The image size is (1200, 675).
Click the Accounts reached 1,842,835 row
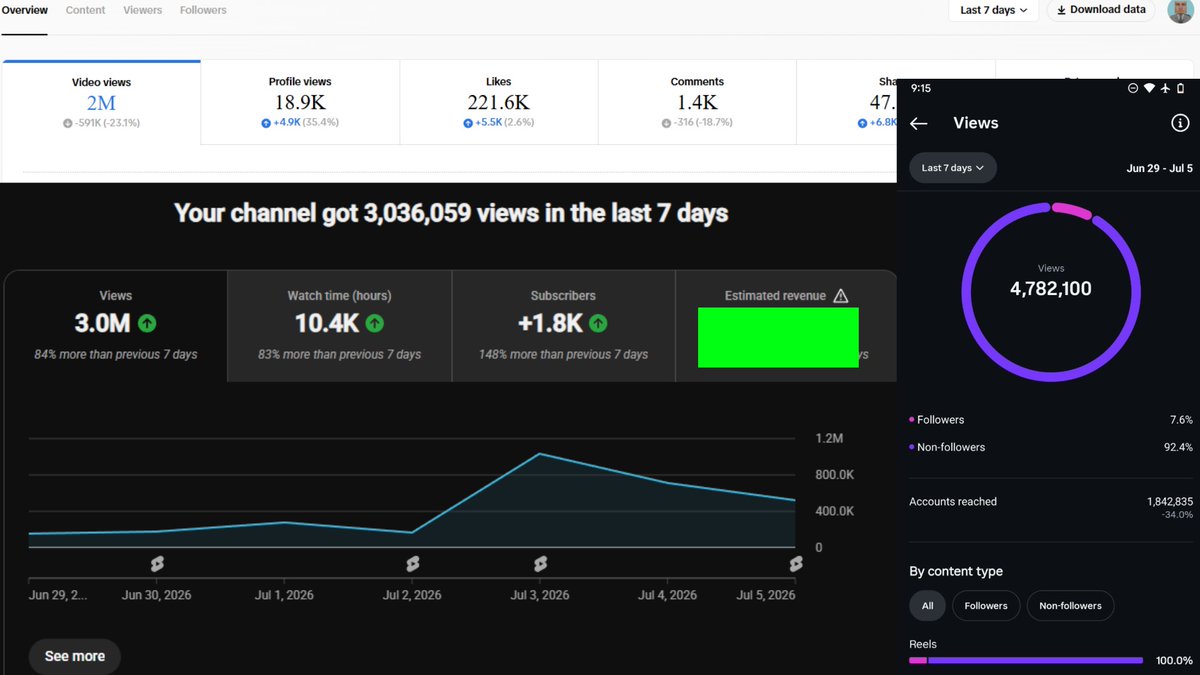(1051, 508)
